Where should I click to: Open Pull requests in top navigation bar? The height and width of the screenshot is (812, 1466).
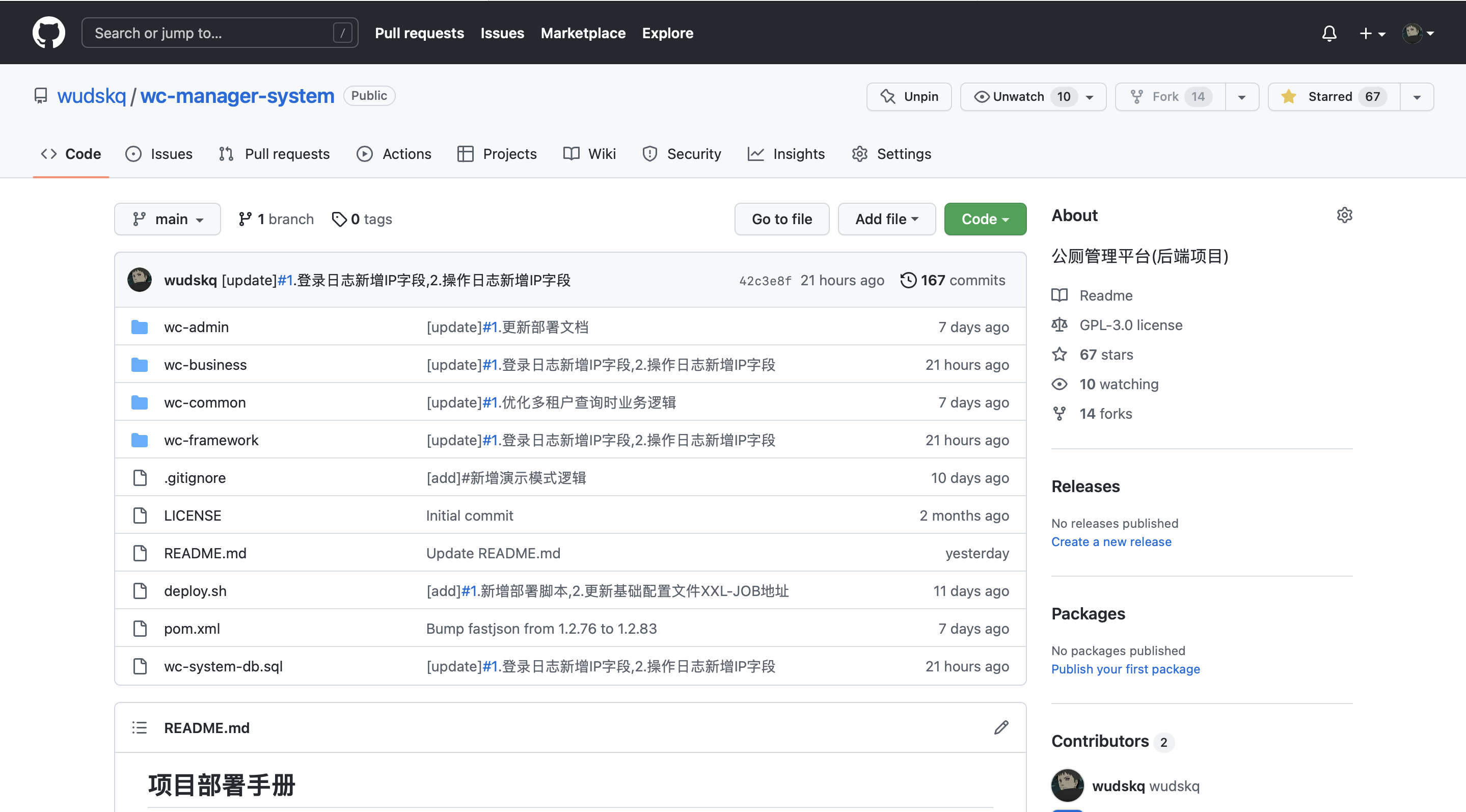pos(419,33)
